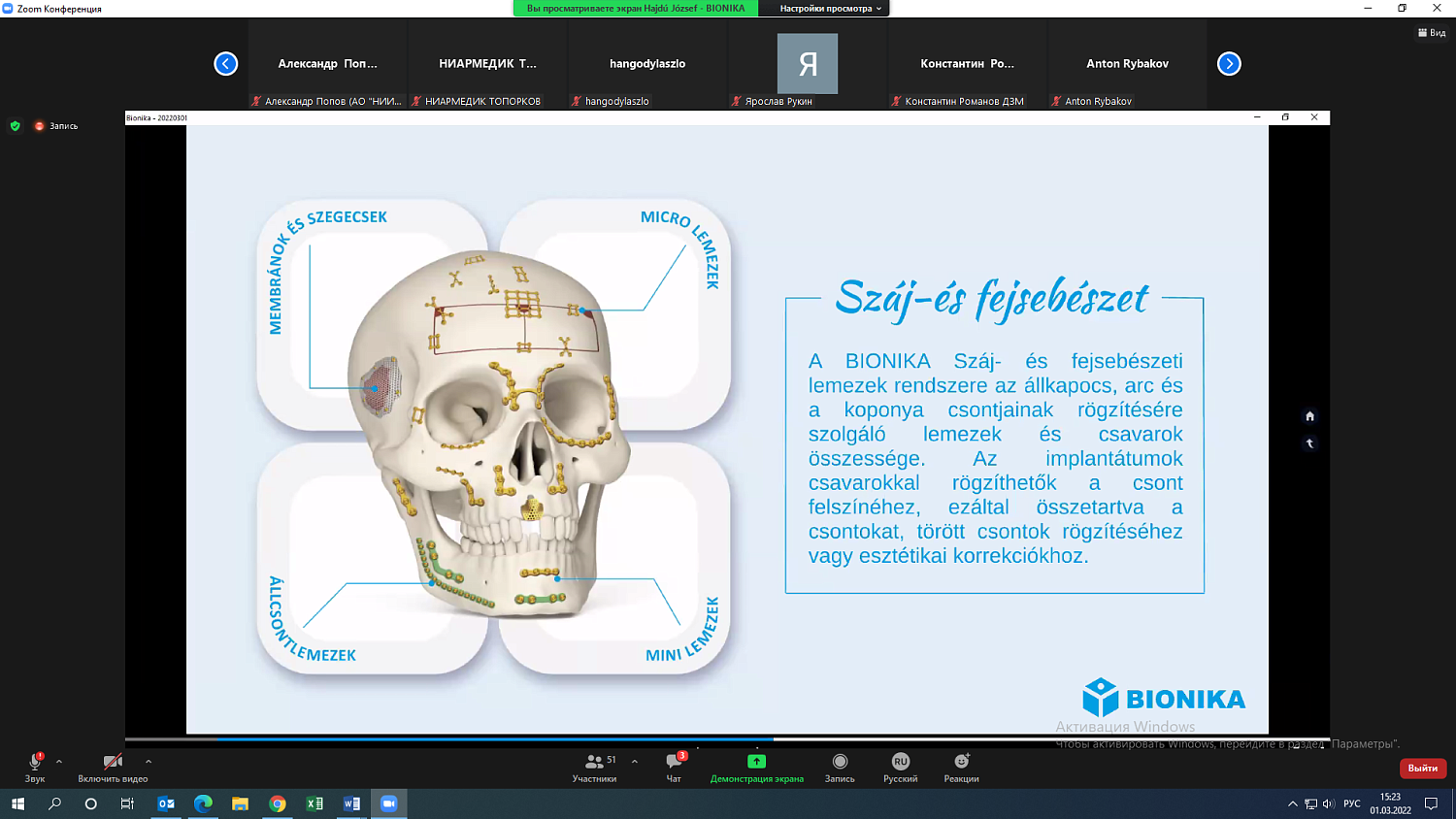Viewport: 1456px width, 819px height.
Task: Click the presentation progress bar
Action: [x=727, y=739]
